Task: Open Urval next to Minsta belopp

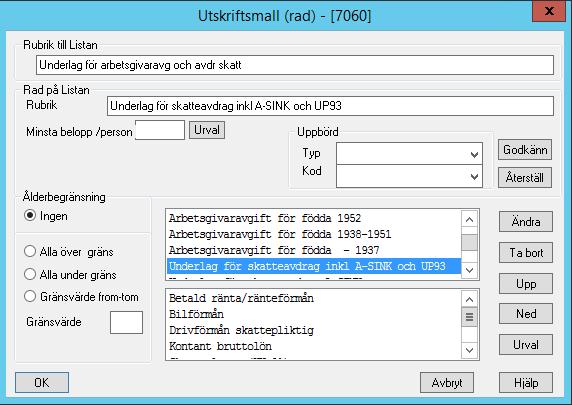Action: pos(207,130)
